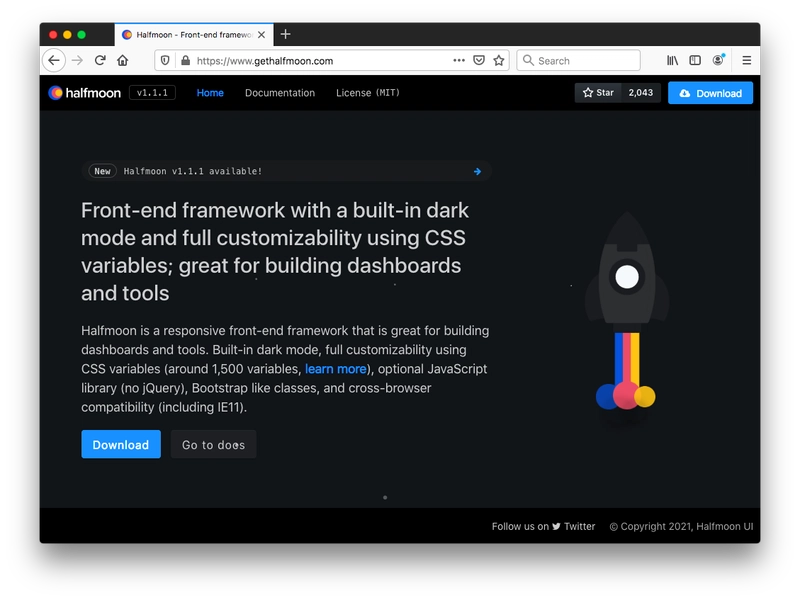Viewport: 800px width, 600px height.
Task: Select the Halfmoon browser tab
Action: coord(194,35)
